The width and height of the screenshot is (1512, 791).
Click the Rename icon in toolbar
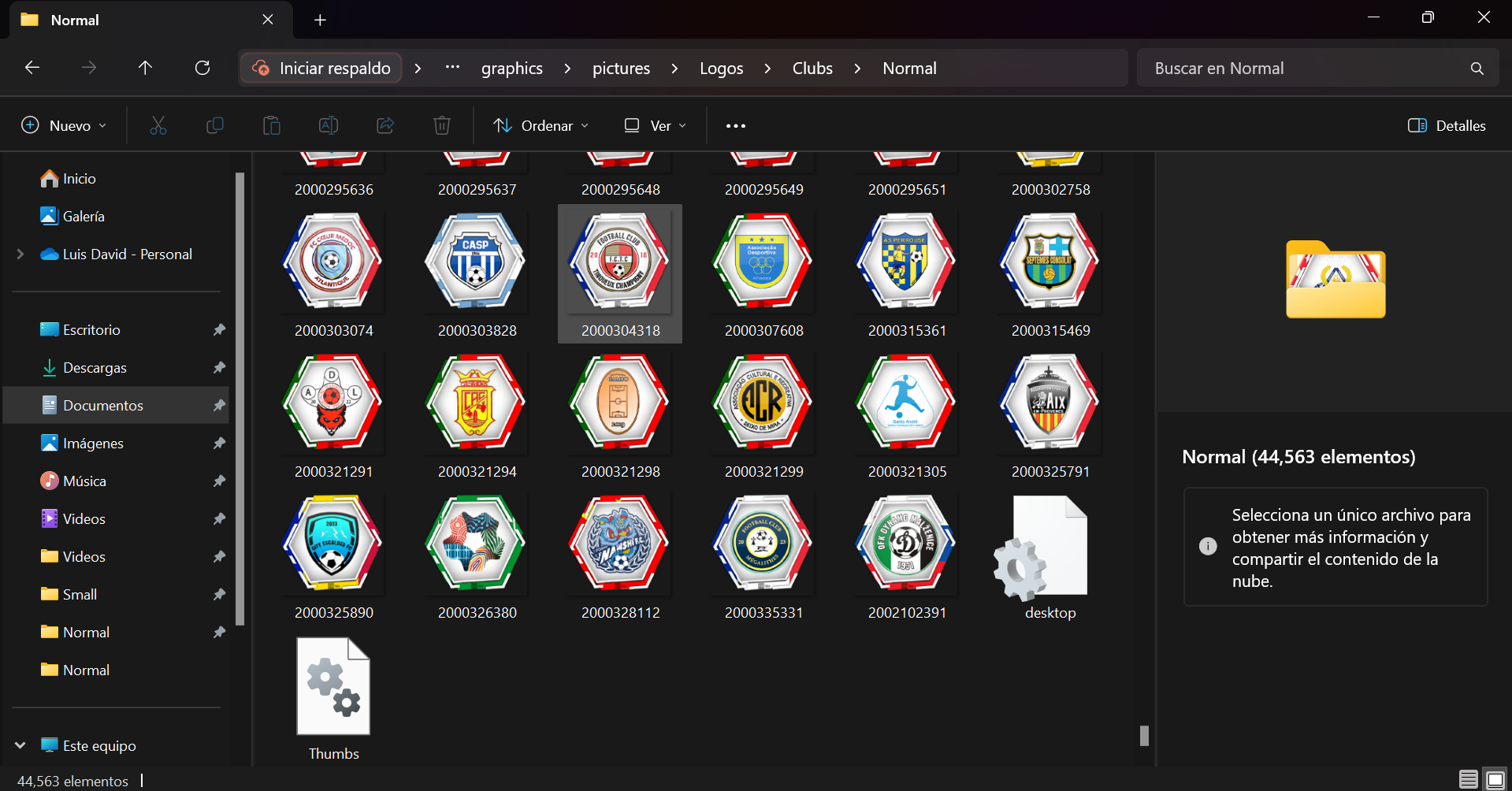click(329, 125)
